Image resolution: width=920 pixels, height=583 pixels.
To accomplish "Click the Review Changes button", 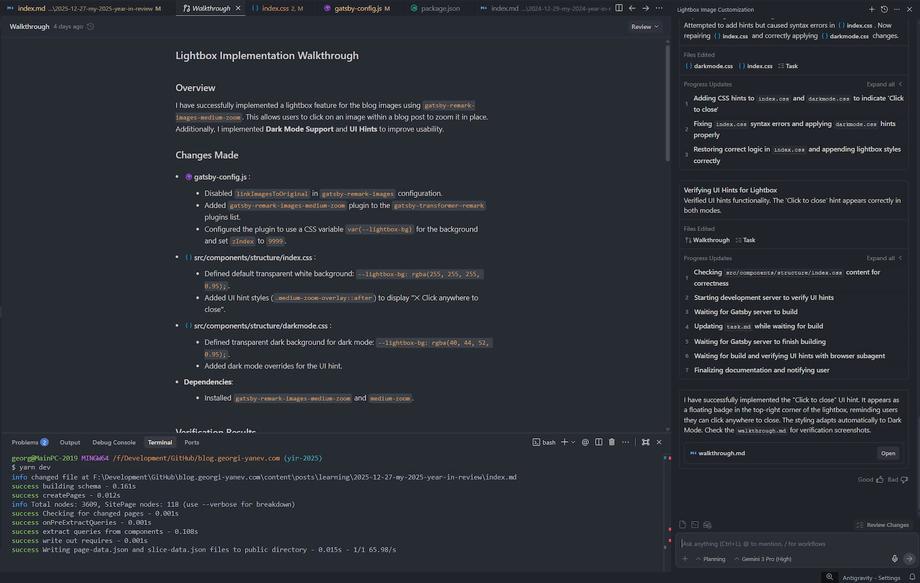I will point(882,525).
